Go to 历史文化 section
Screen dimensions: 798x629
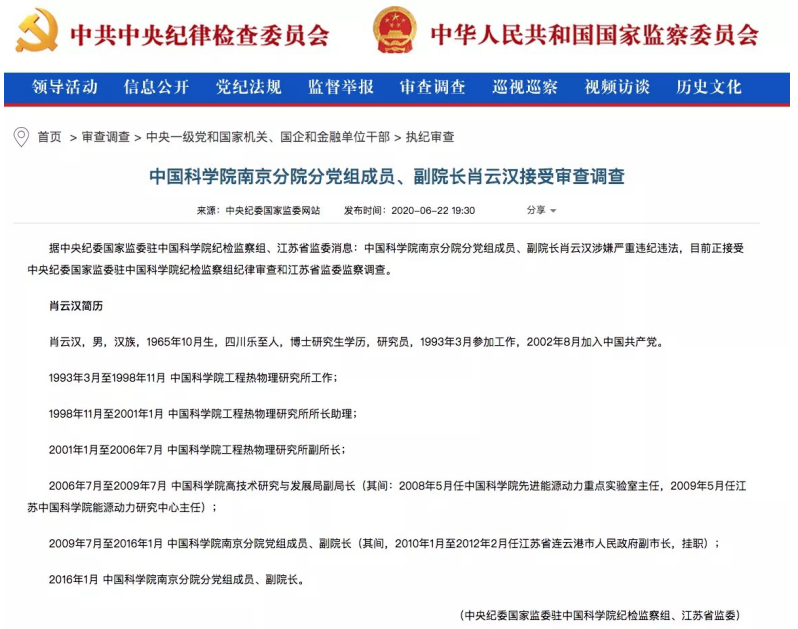[708, 87]
